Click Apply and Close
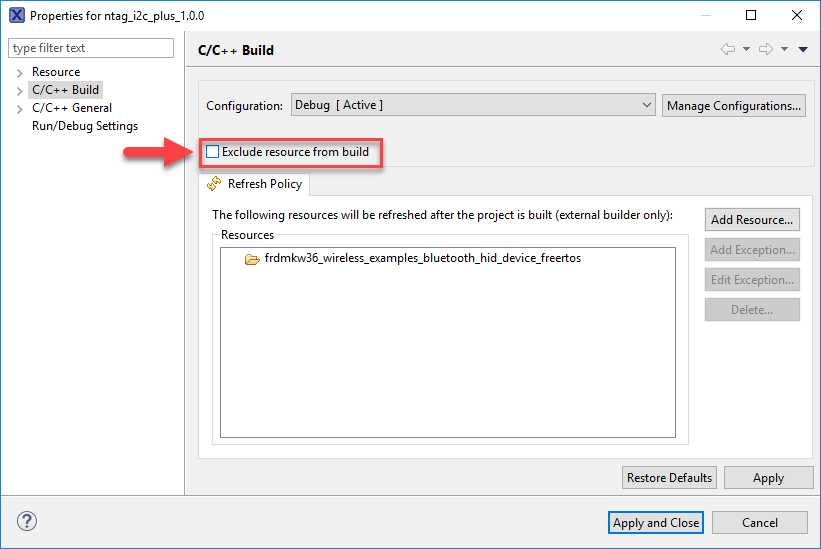 click(656, 522)
